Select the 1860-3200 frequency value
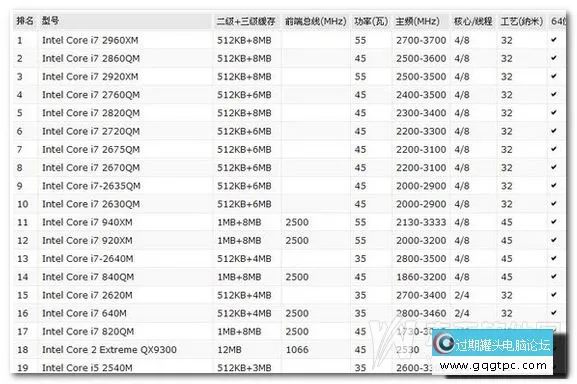This screenshot has width=577, height=384. (421, 277)
